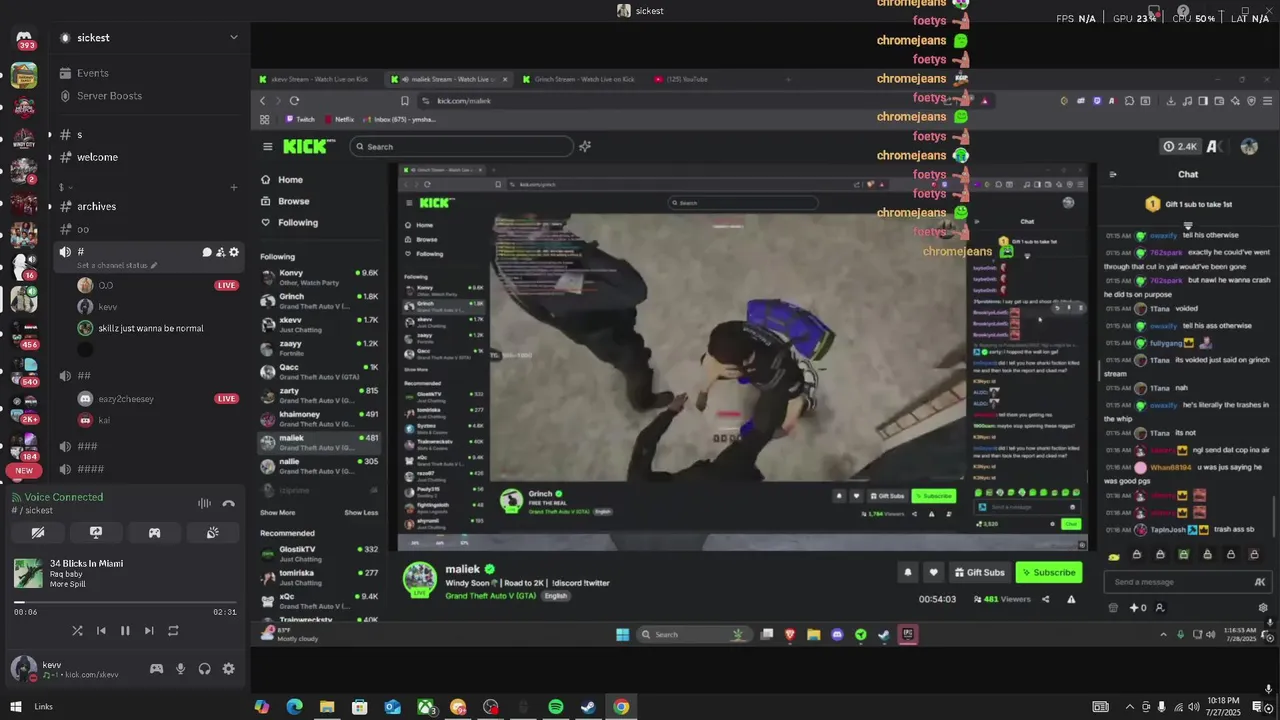
Task: Click kevv's avatar in the user panel
Action: [23, 669]
